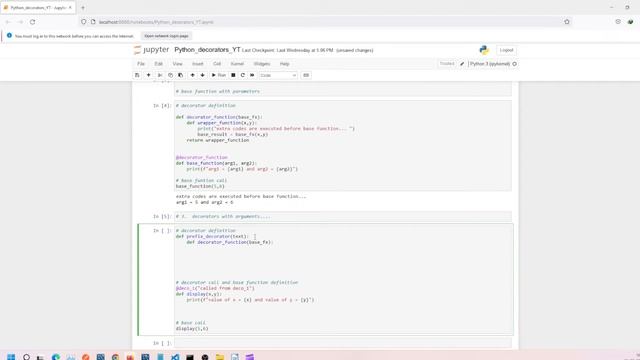
Task: Open the Kernel menu
Action: (x=237, y=64)
